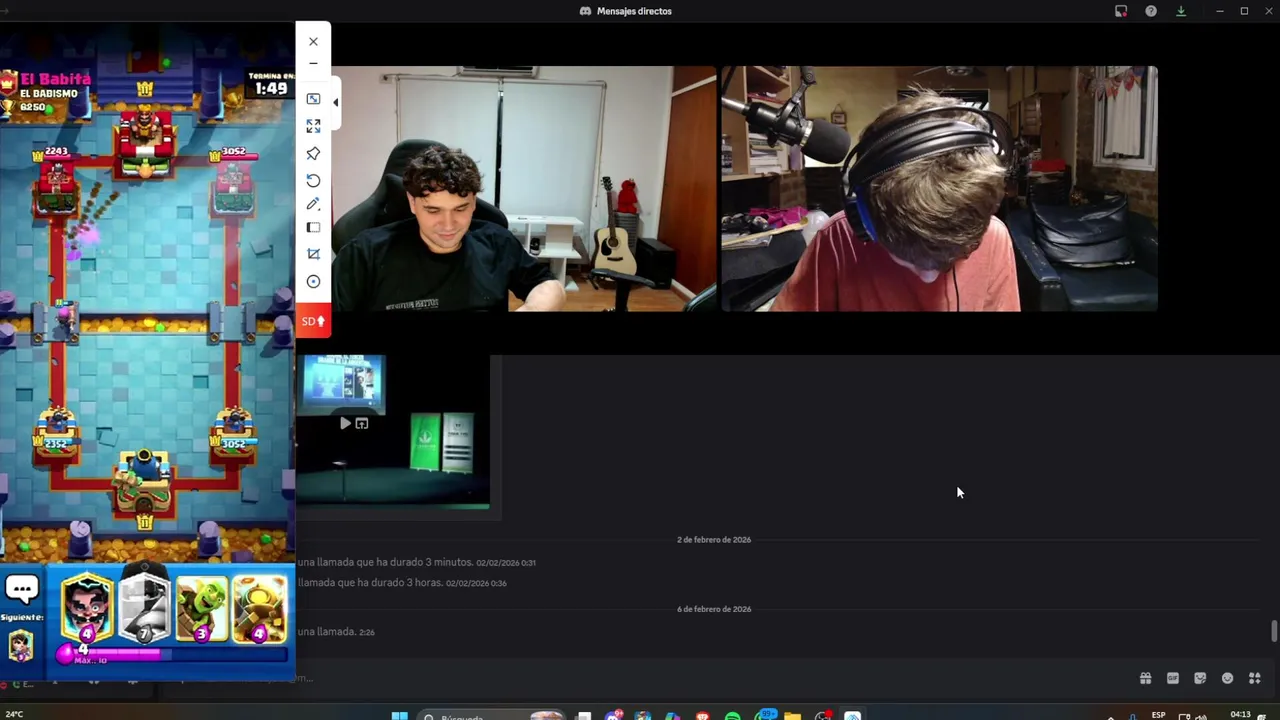The image size is (1280, 720).
Task: Pin the mirror window on top
Action: point(313,153)
